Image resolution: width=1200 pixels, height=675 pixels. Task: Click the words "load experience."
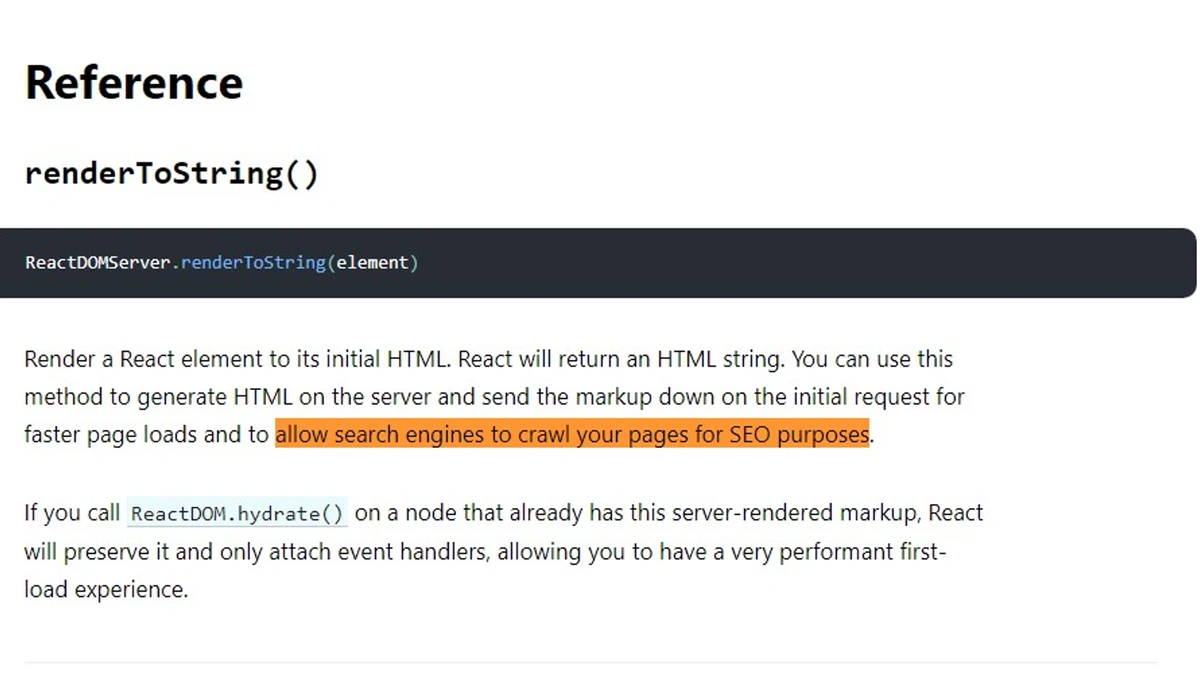tap(106, 590)
